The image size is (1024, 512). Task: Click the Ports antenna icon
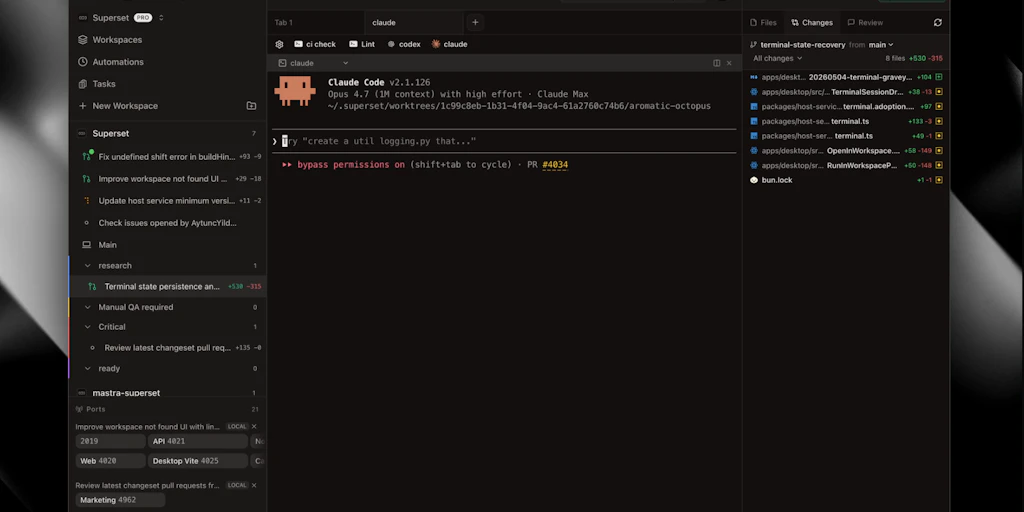click(79, 409)
